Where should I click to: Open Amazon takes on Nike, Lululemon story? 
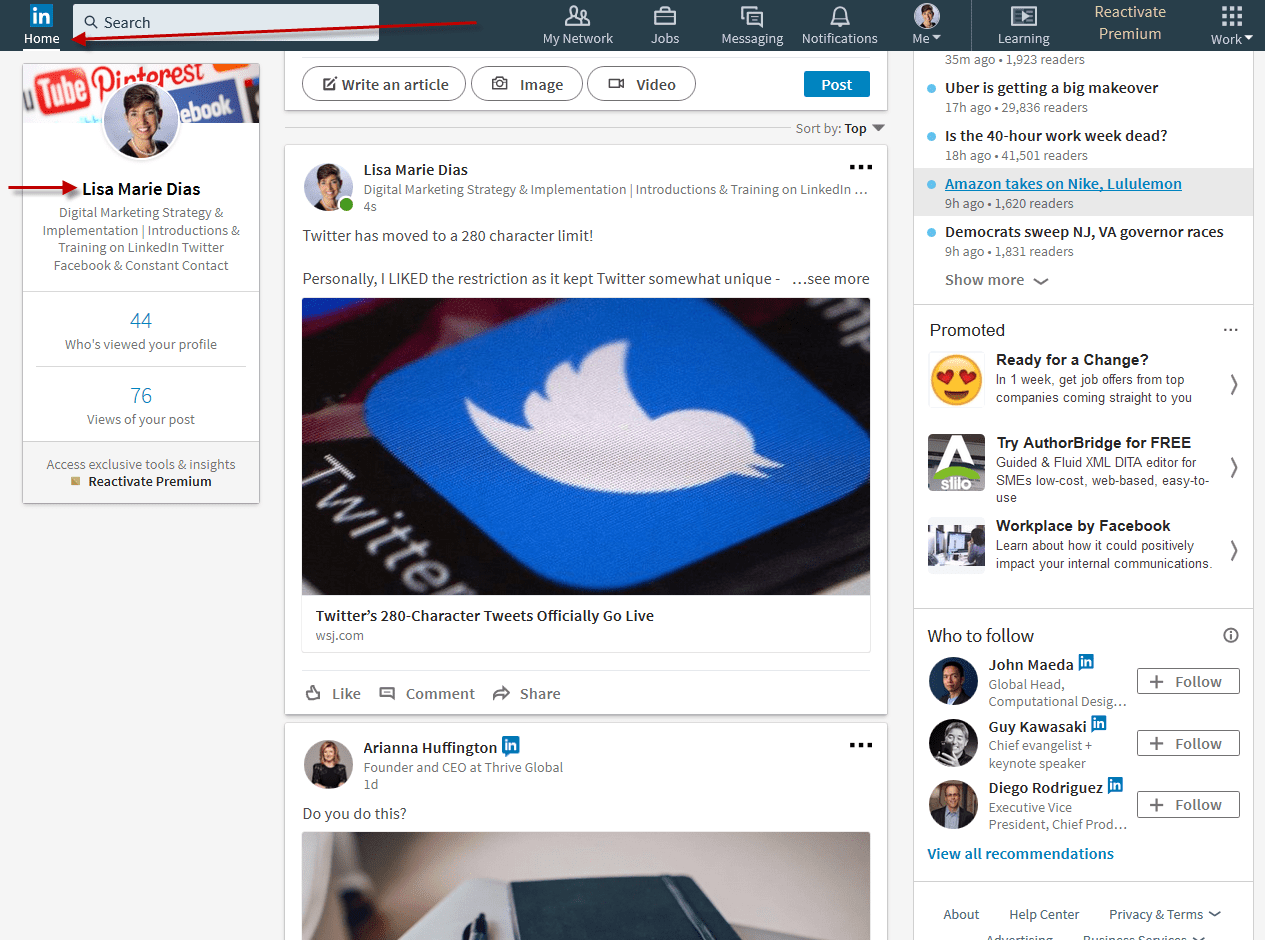pyautogui.click(x=1063, y=184)
